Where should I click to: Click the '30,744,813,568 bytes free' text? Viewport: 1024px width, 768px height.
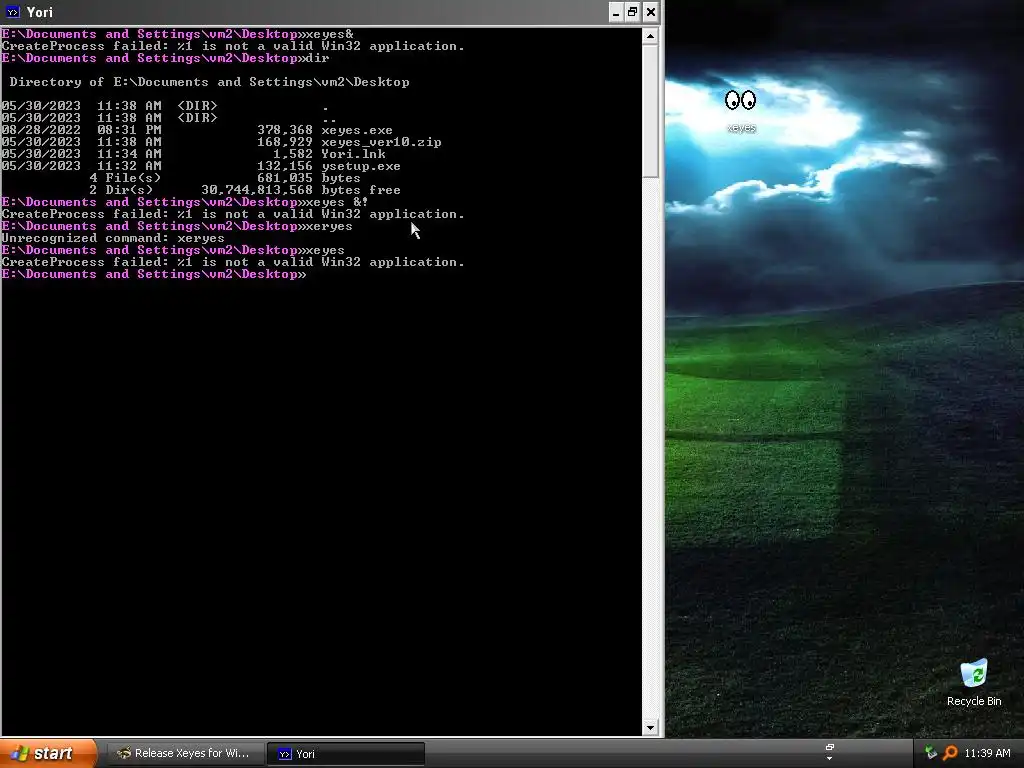[300, 190]
